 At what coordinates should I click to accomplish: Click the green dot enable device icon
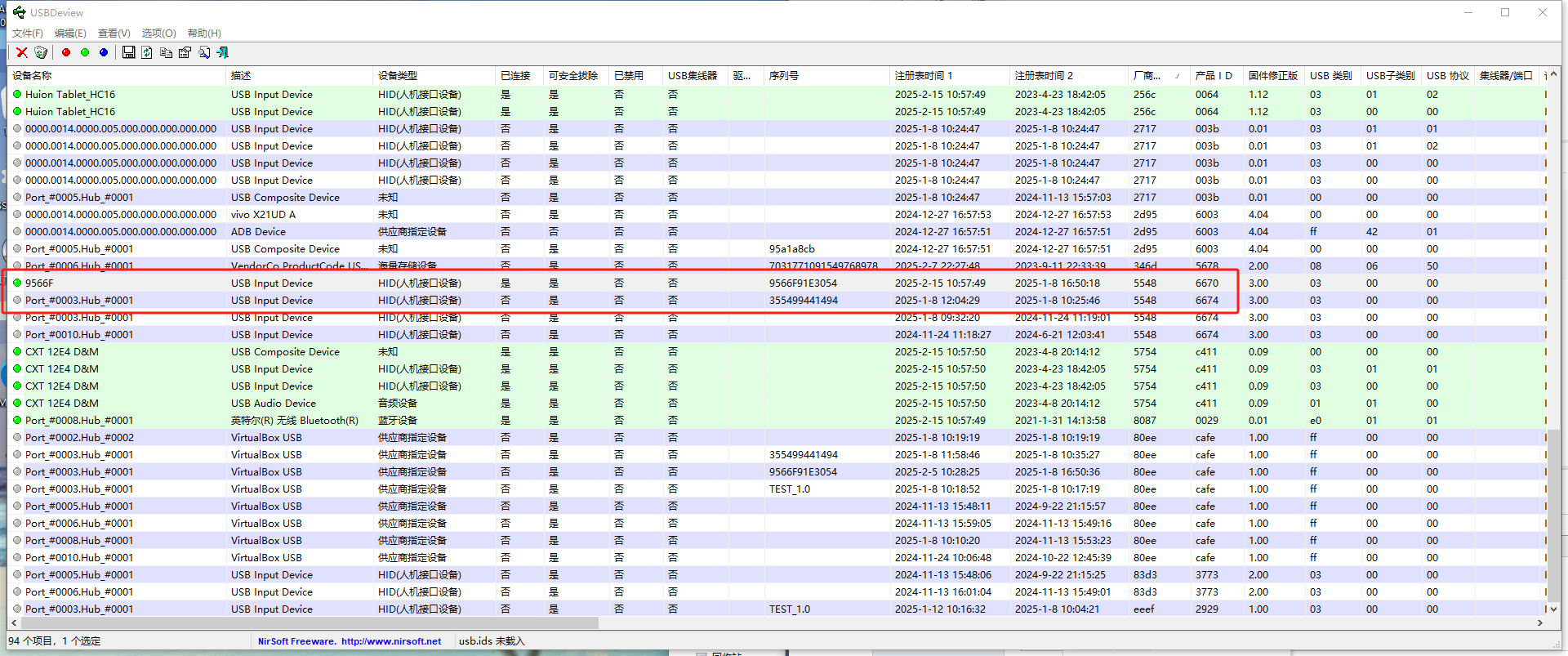pyautogui.click(x=85, y=52)
